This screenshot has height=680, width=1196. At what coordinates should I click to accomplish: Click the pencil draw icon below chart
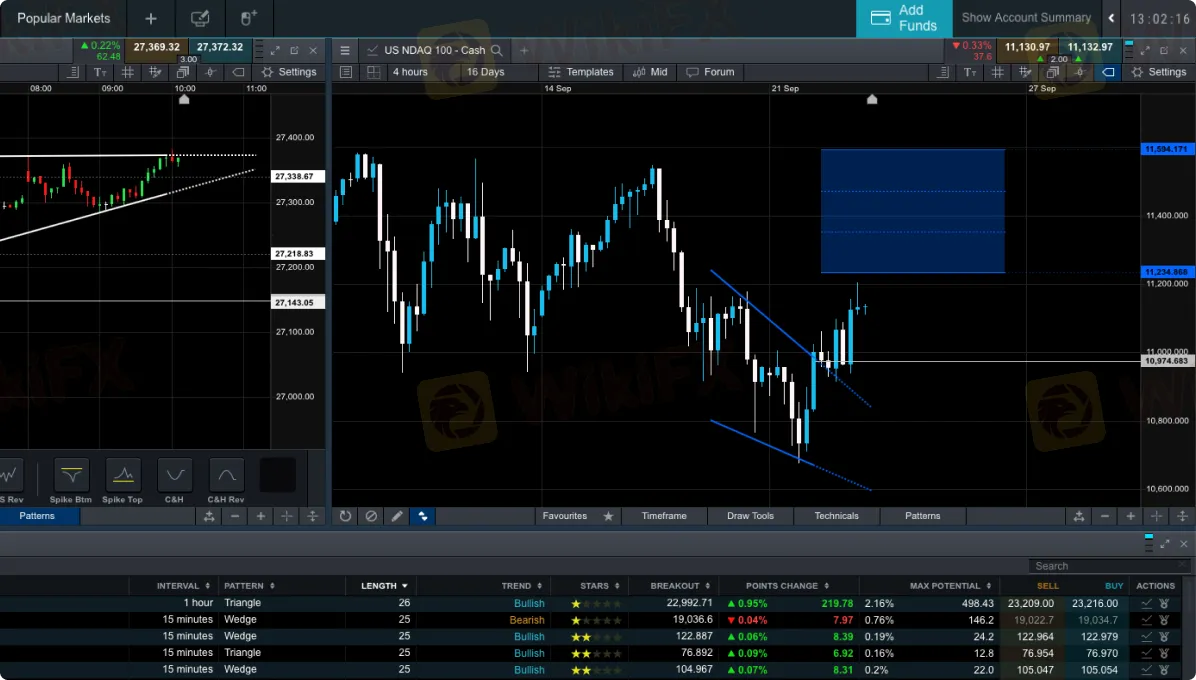(x=397, y=516)
